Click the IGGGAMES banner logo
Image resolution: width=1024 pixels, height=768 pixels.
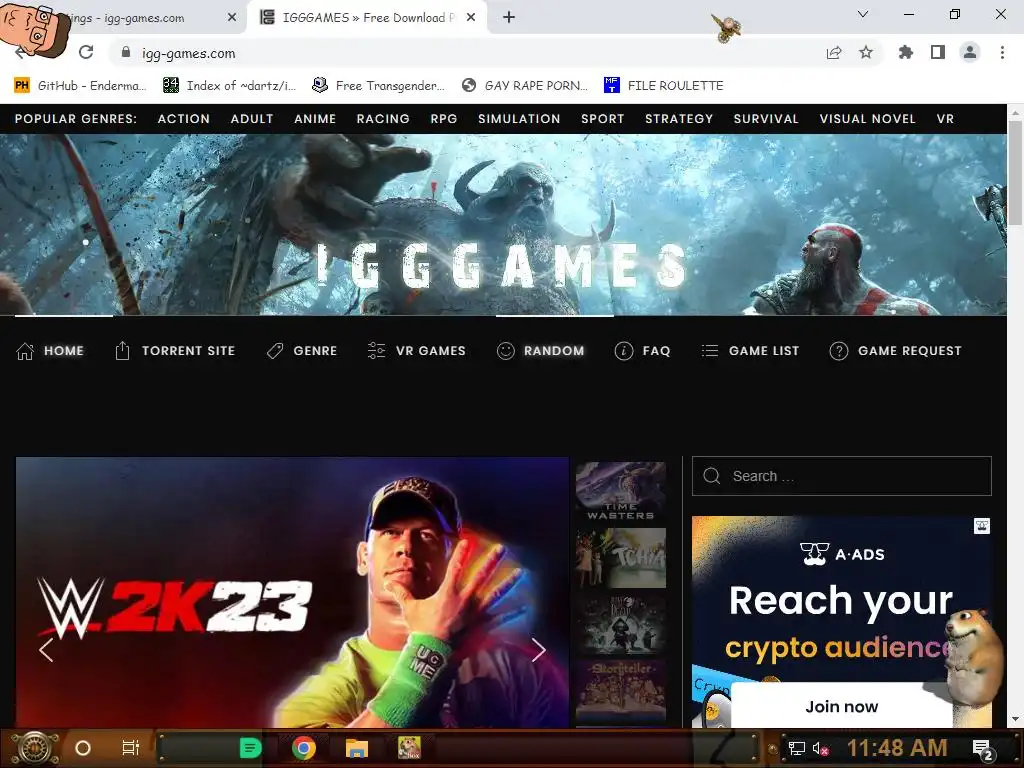tap(502, 265)
